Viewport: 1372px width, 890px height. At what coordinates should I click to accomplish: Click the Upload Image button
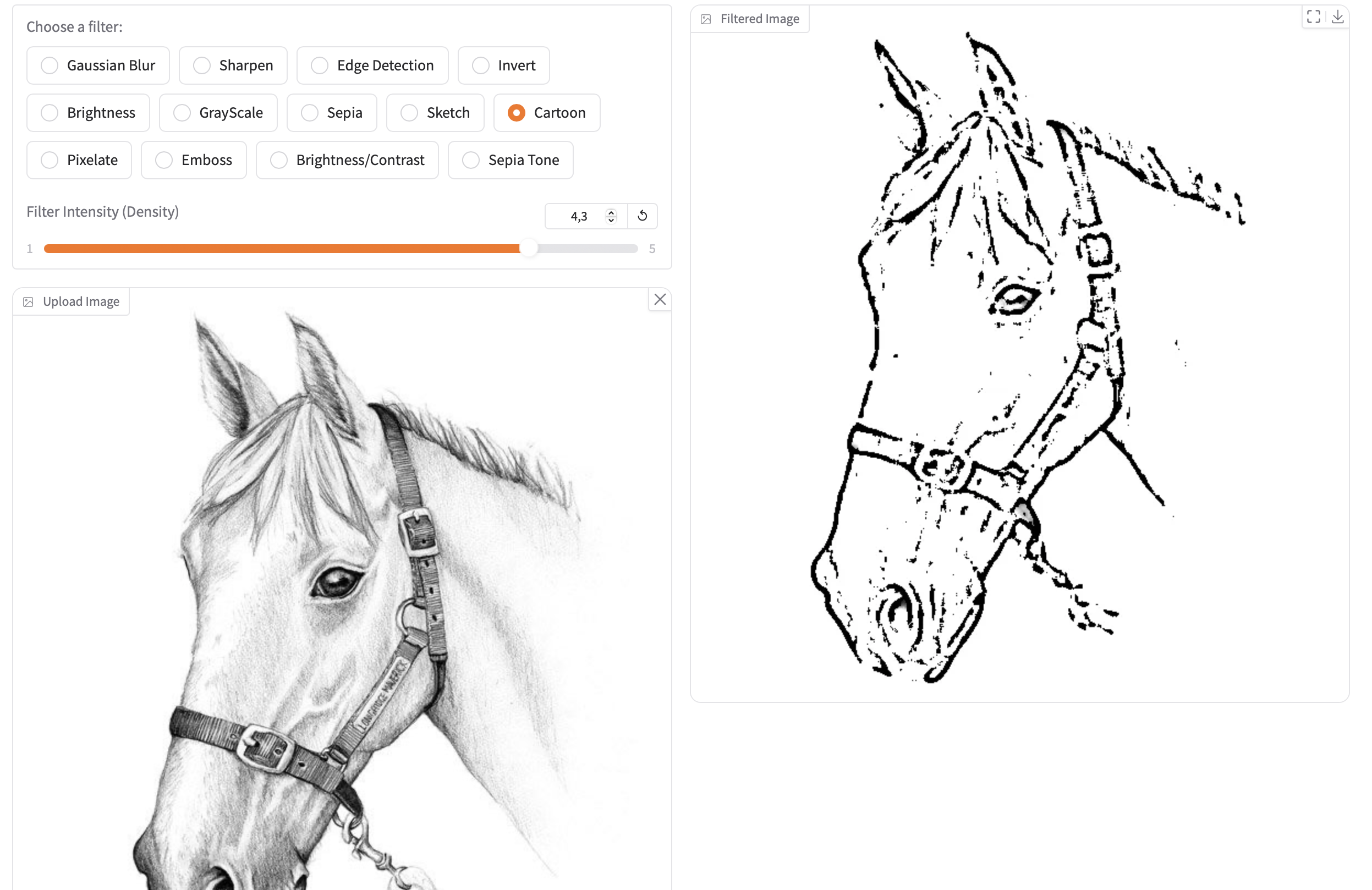pos(71,301)
